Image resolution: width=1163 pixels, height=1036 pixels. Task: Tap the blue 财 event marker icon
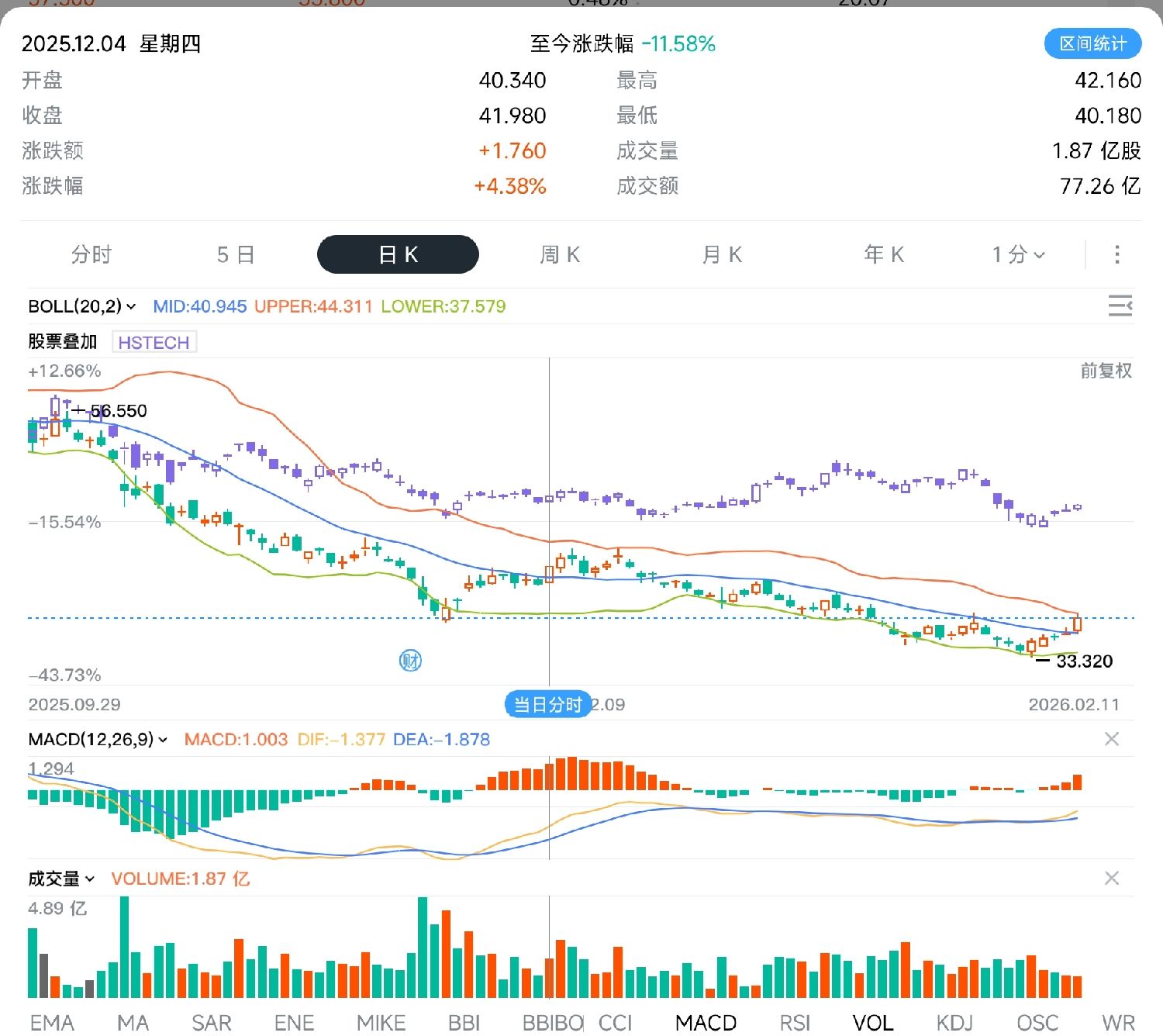pos(410,661)
